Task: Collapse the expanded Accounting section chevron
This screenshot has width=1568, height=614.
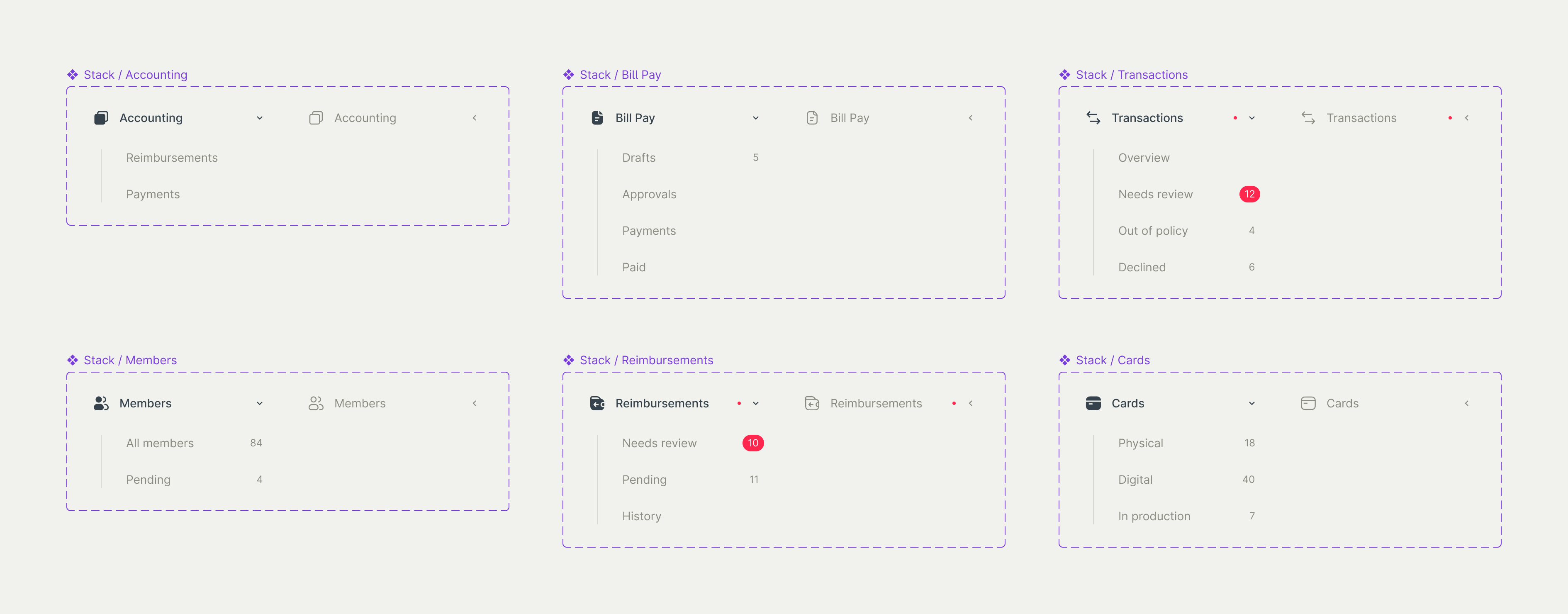Action: [259, 118]
